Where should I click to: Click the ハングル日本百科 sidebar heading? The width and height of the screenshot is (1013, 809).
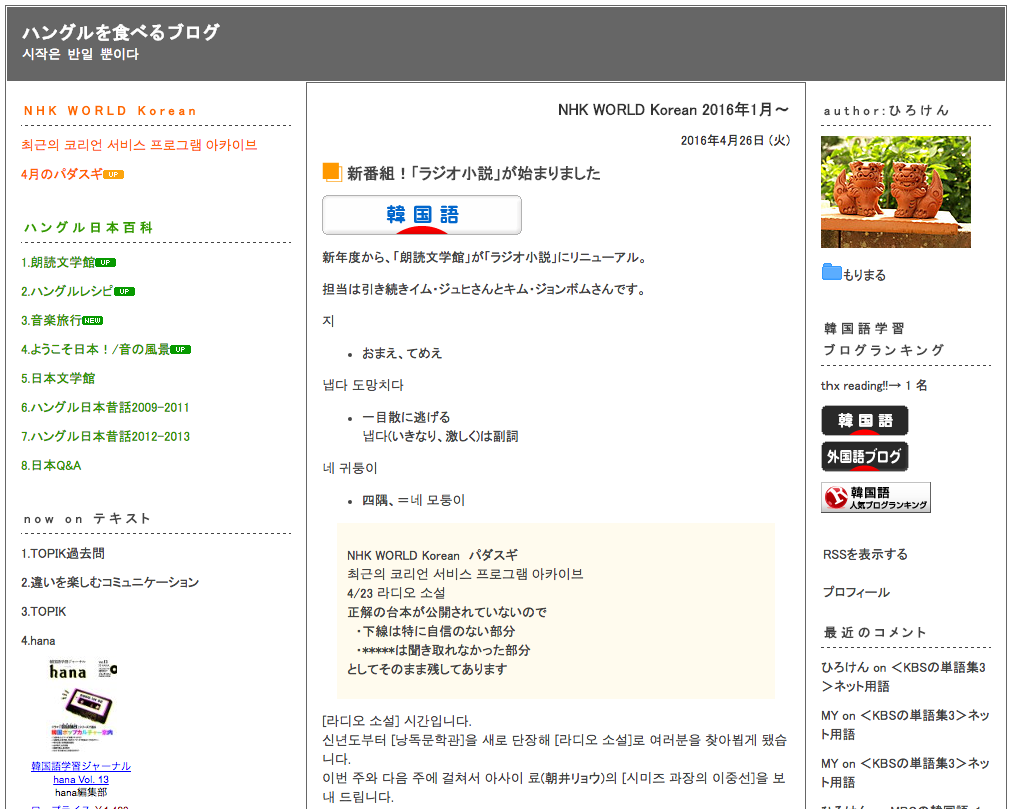coord(88,227)
